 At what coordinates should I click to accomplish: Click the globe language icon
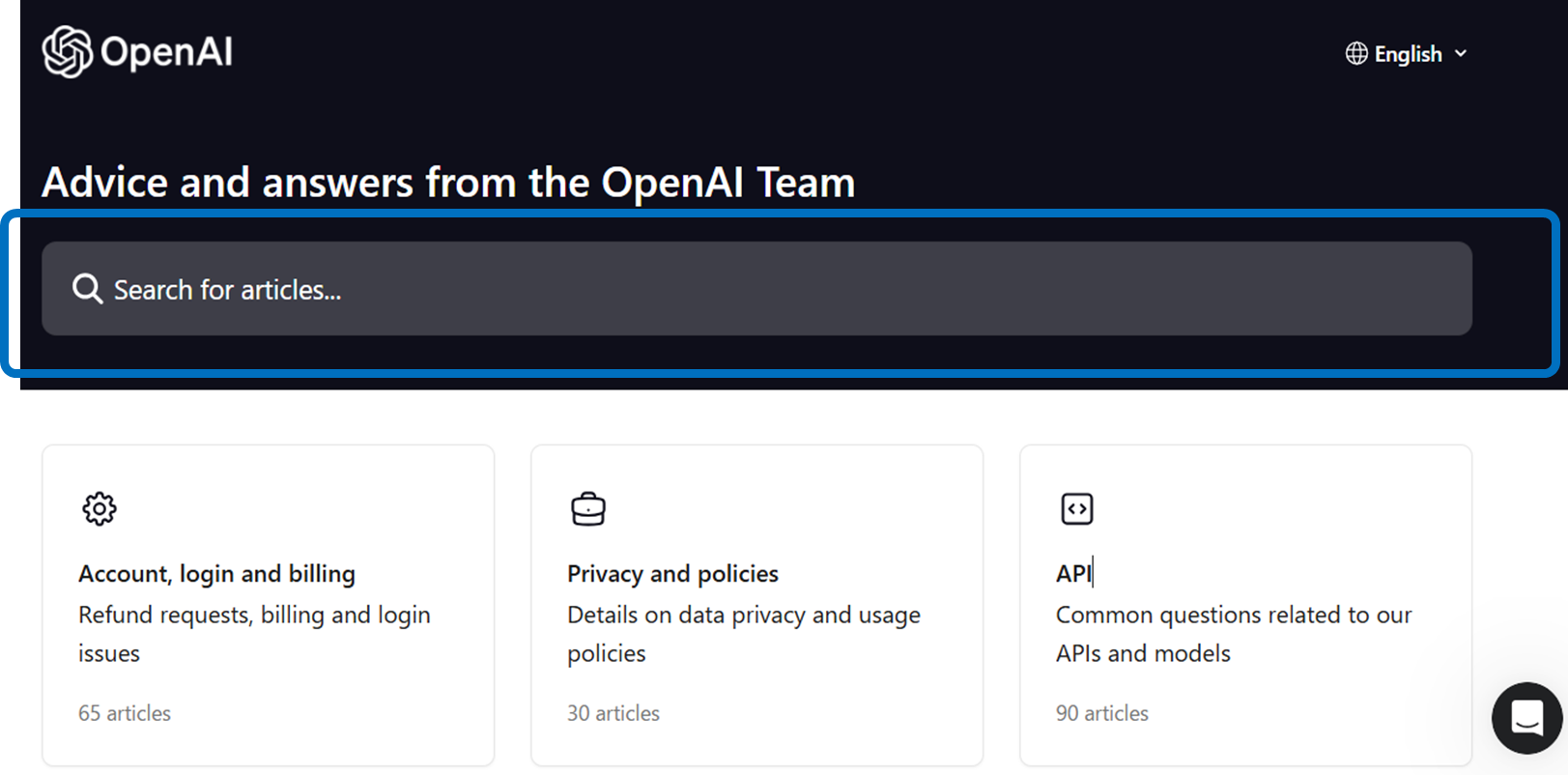(x=1356, y=54)
